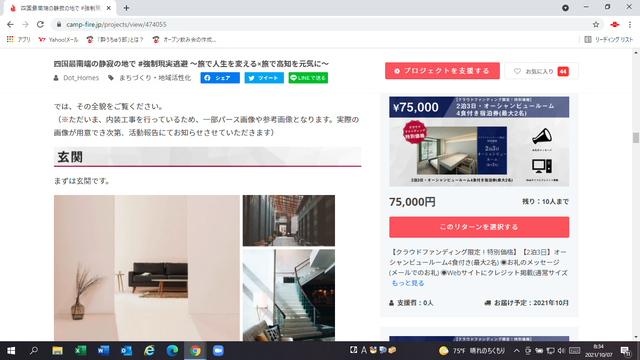
Task: Share the project on Facebook with シェア
Action: pos(220,78)
